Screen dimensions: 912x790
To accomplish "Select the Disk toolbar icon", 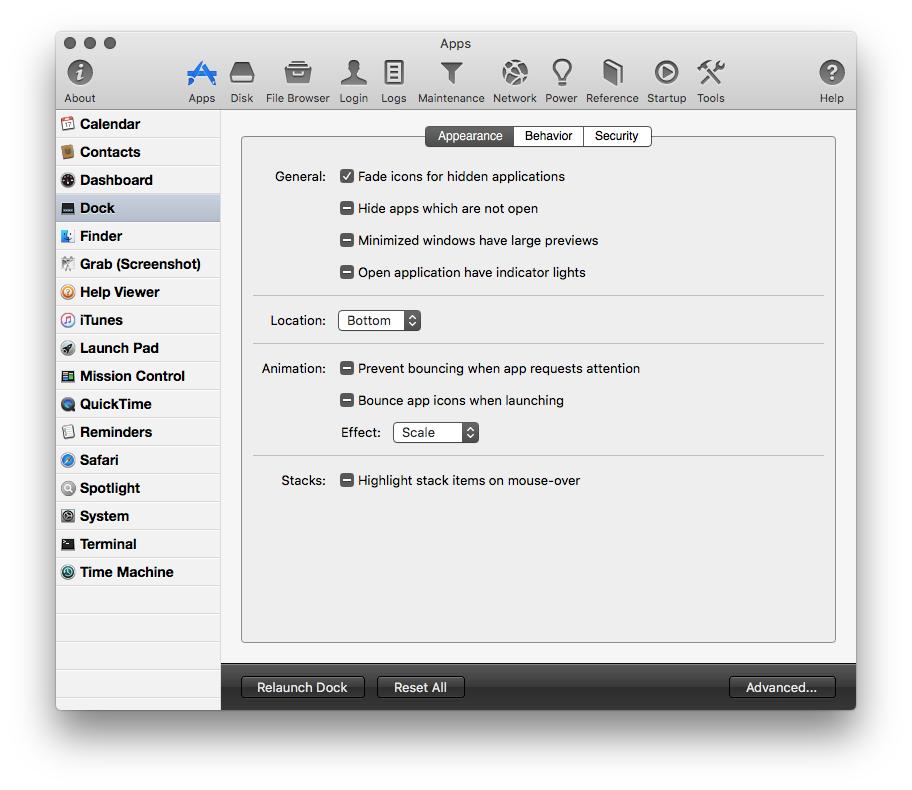I will tap(242, 73).
